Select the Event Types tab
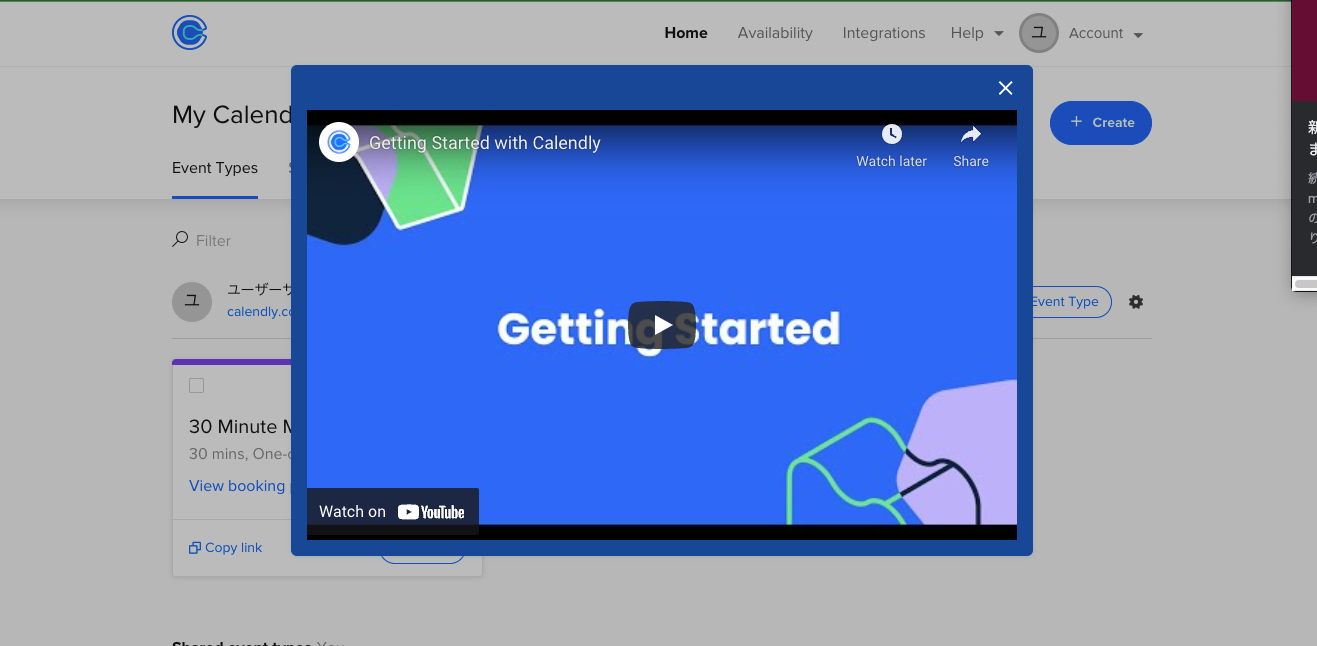 215,168
